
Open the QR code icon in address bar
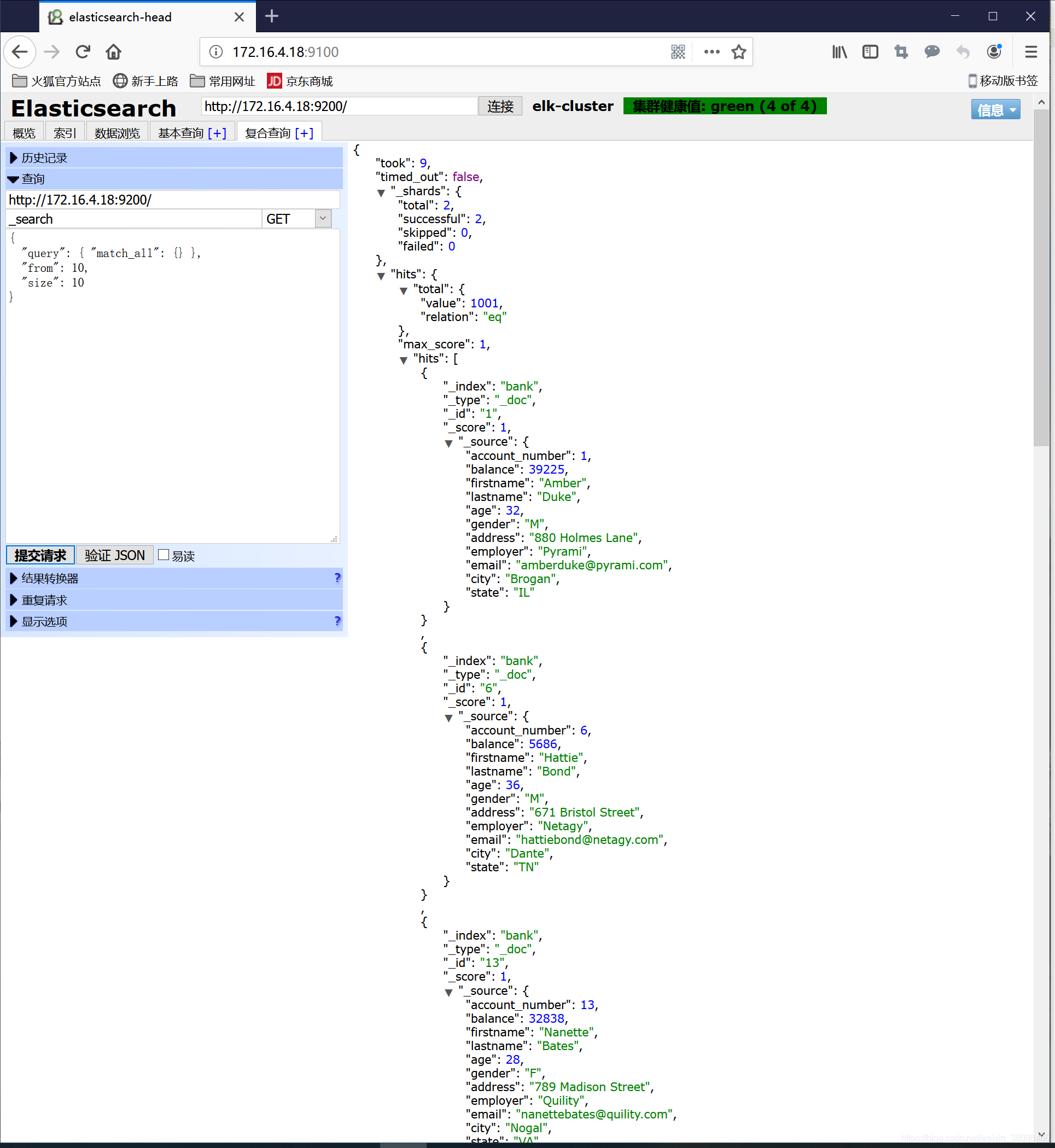pyautogui.click(x=678, y=52)
